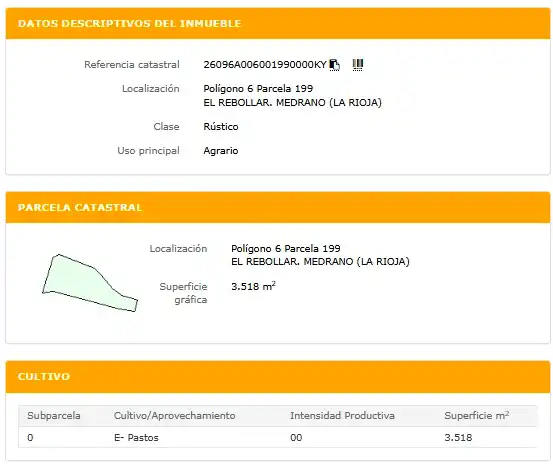This screenshot has height=471, width=553.
Task: Click the Rústico class value
Action: 221,127
